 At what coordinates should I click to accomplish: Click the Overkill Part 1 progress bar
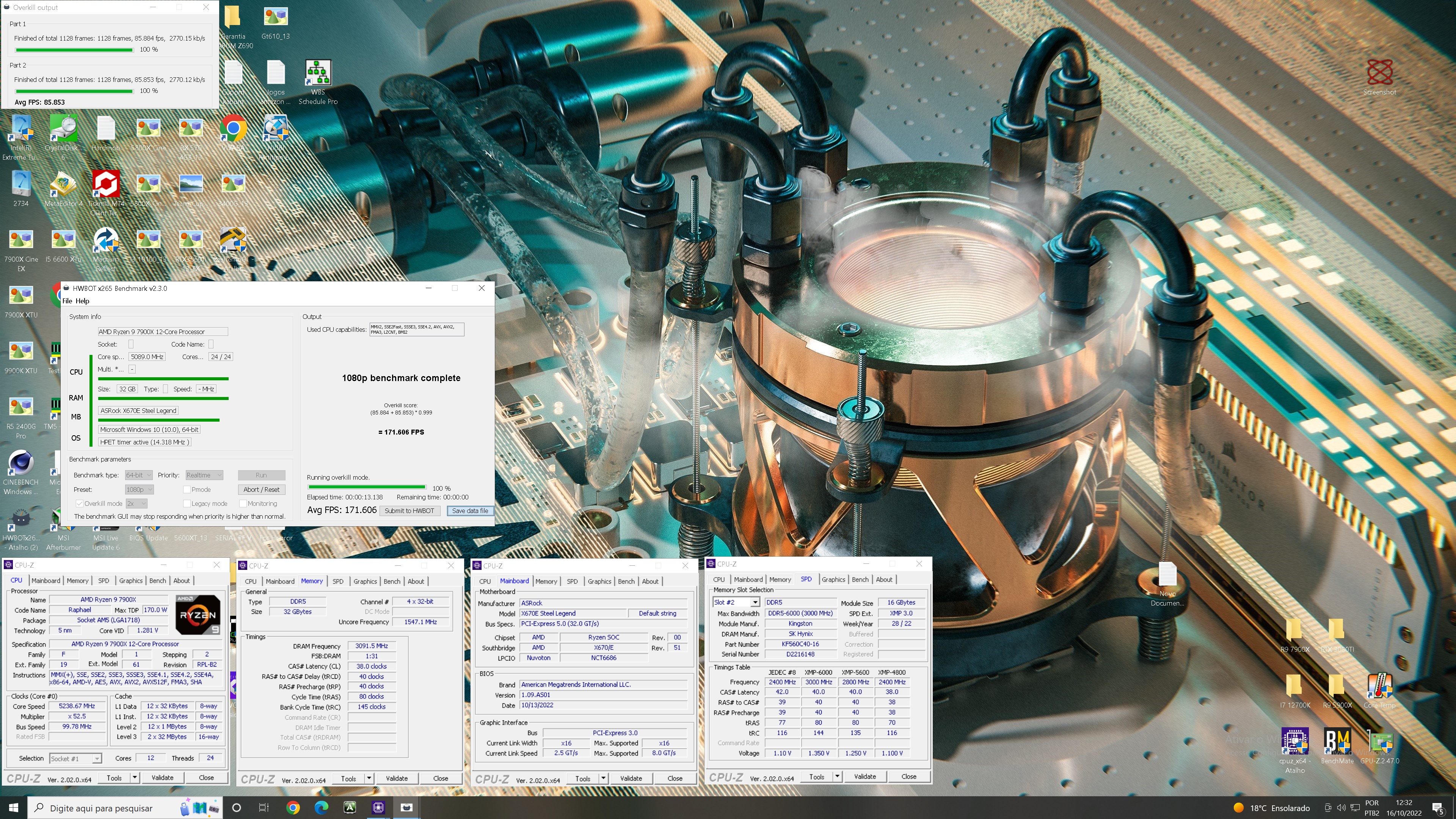pos(74,50)
